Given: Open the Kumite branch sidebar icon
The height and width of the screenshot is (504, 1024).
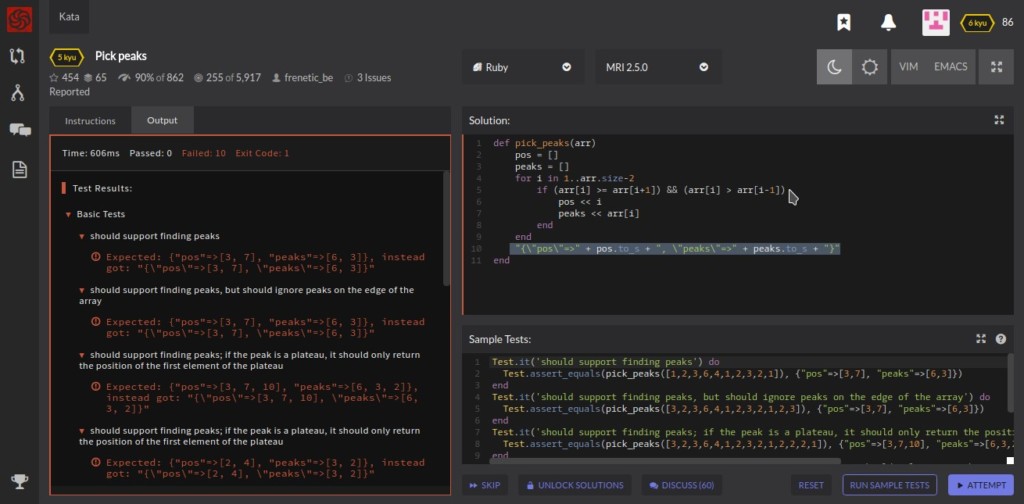Looking at the screenshot, I should tap(18, 93).
